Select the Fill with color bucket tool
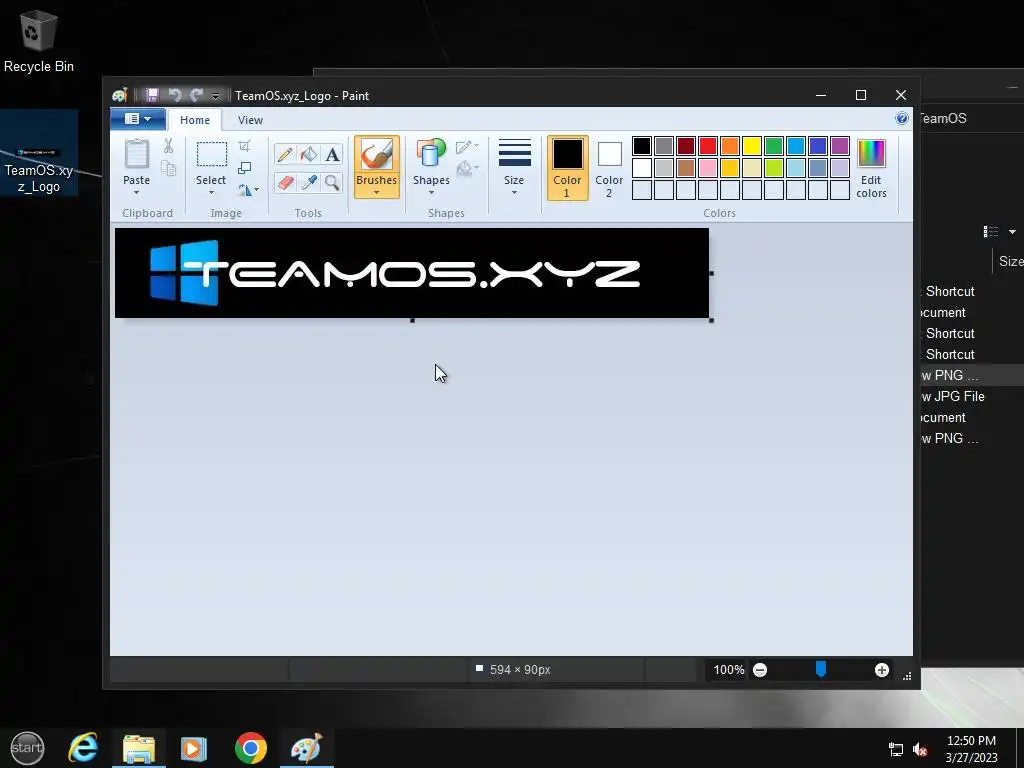The image size is (1024, 768). [x=308, y=154]
